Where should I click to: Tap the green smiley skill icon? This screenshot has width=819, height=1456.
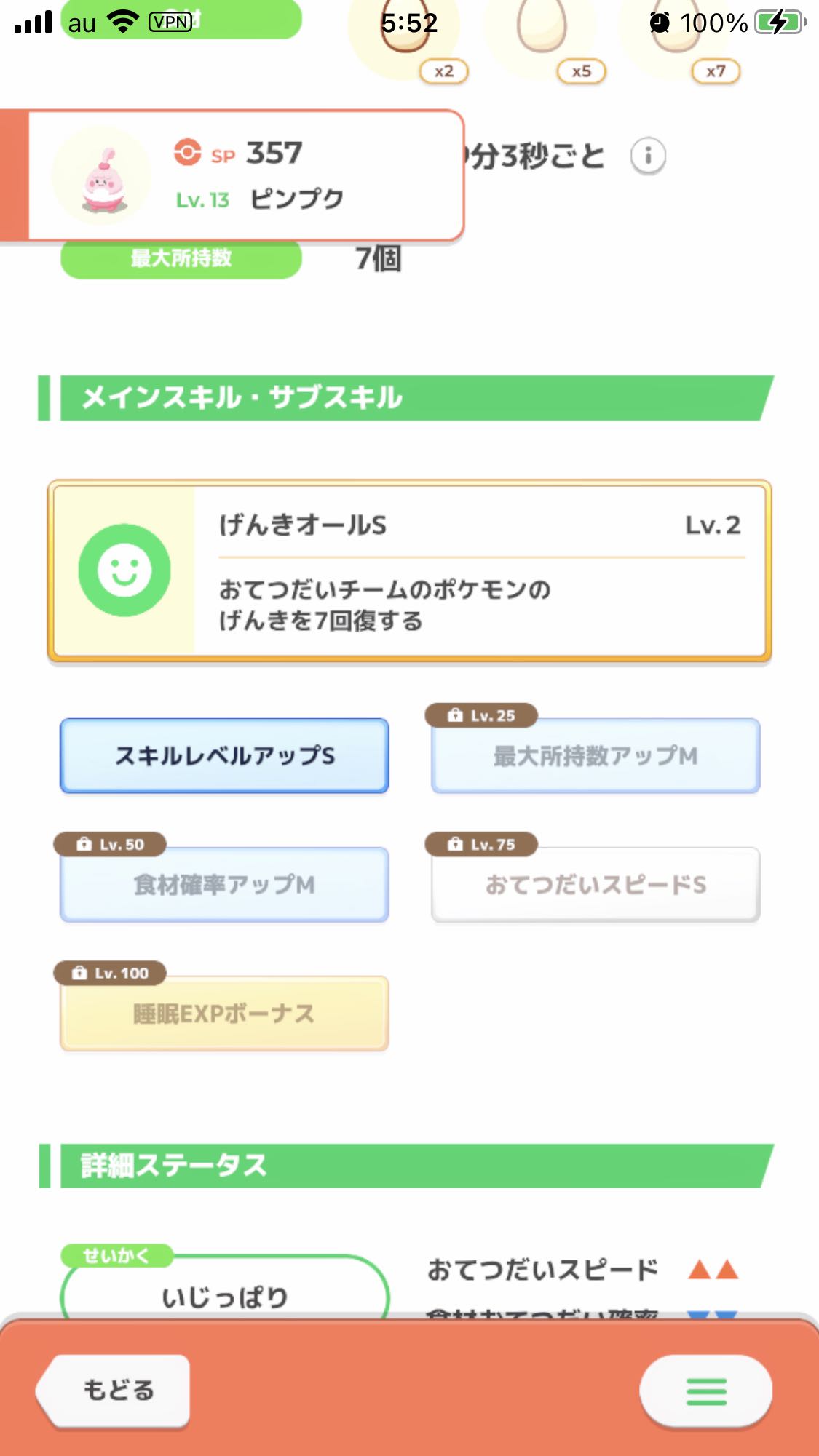click(x=124, y=570)
